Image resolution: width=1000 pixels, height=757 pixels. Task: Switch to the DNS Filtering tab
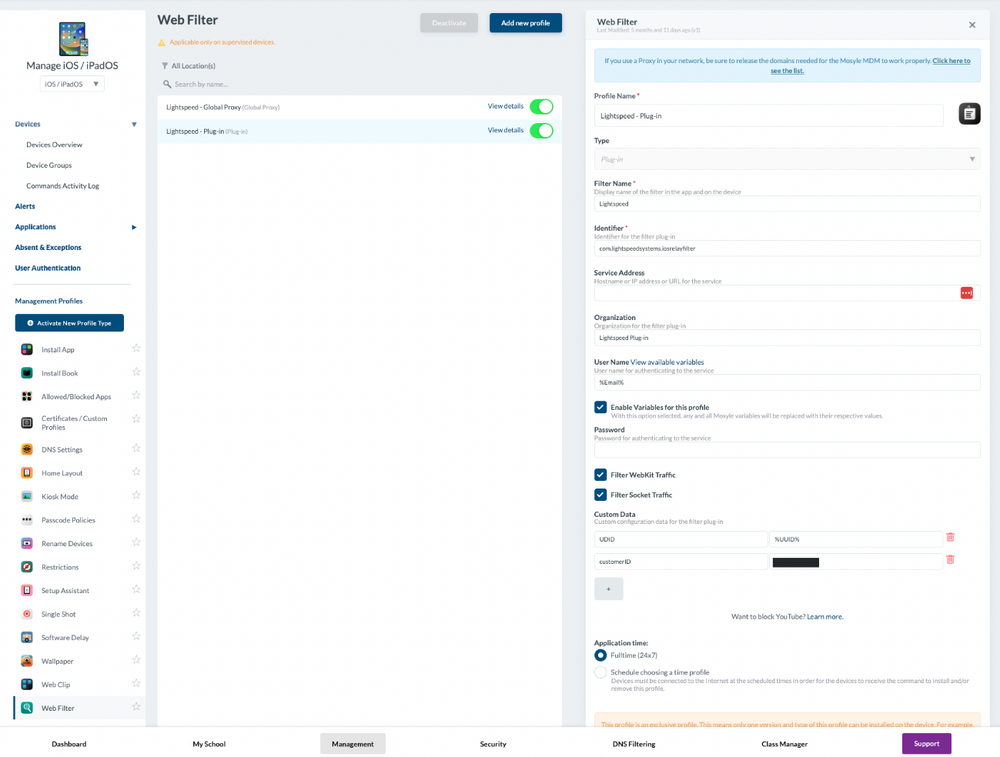634,744
